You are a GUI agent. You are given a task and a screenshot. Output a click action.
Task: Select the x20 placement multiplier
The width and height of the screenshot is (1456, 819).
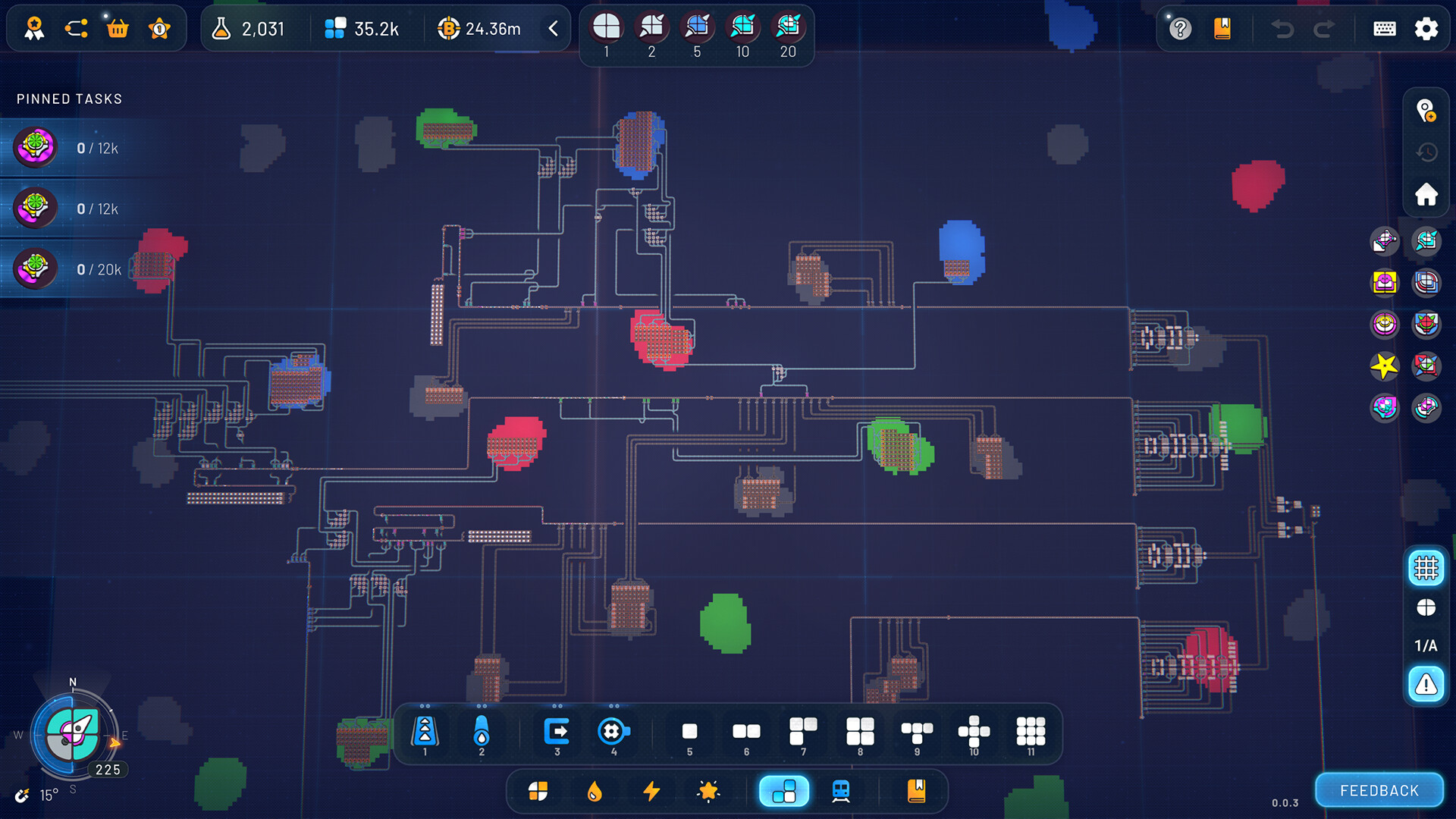pos(787,28)
